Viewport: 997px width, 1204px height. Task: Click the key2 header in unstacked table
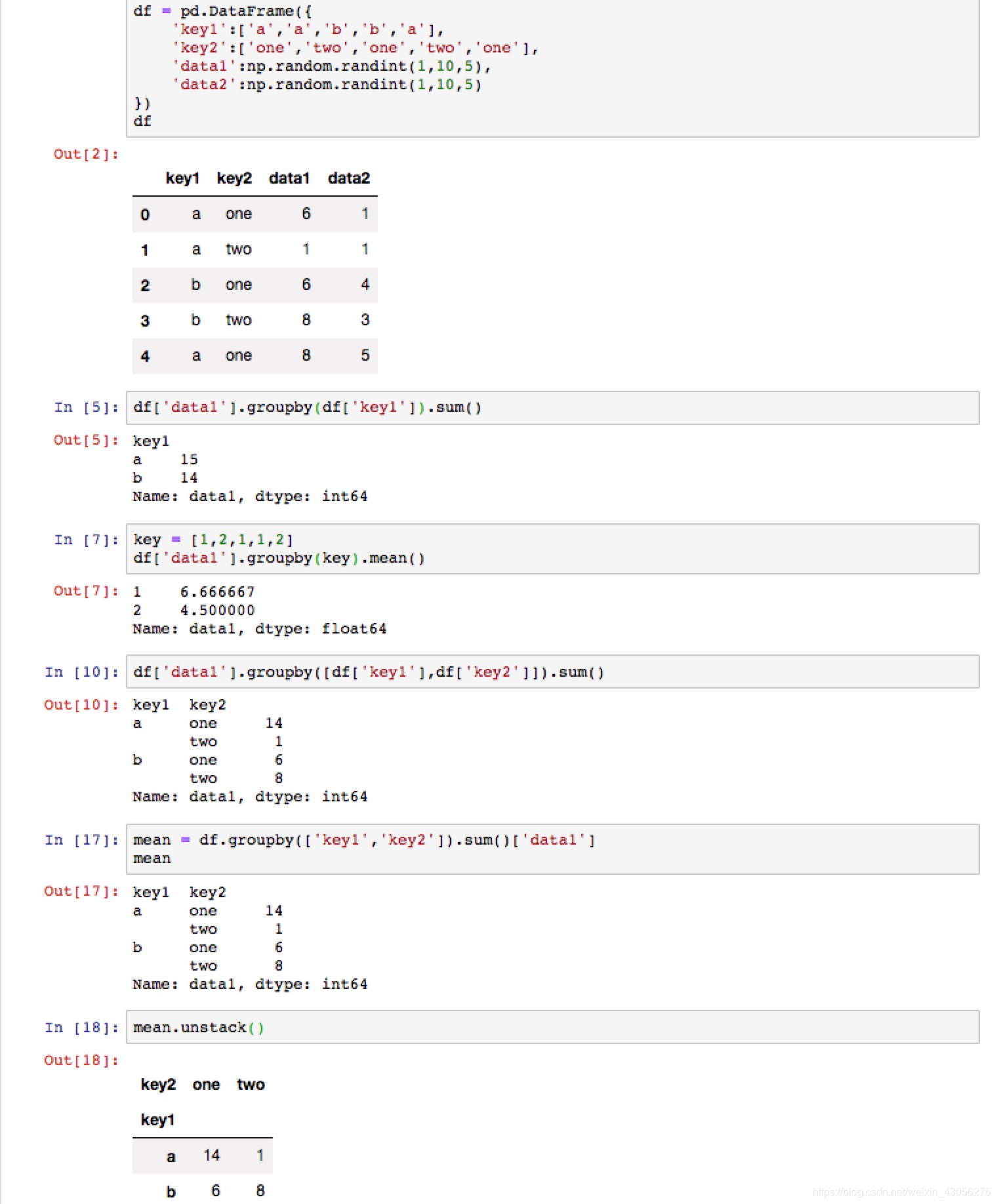158,1085
